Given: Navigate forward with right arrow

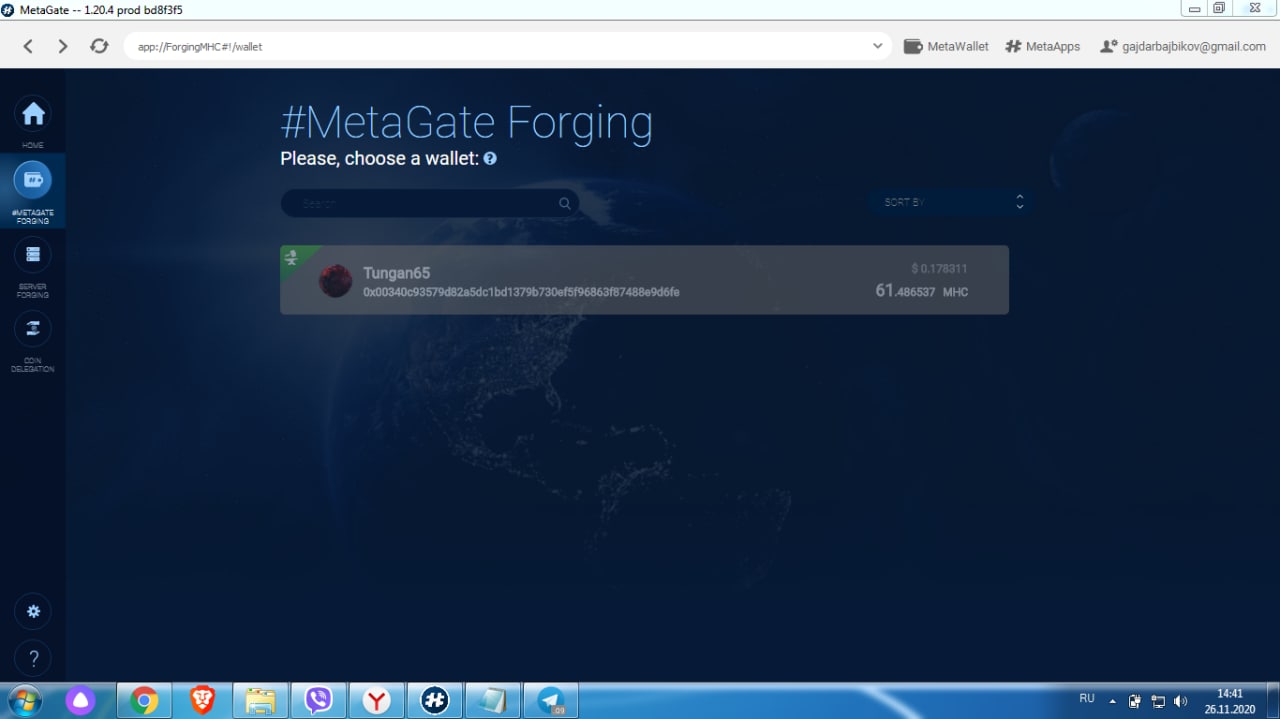Looking at the screenshot, I should click(63, 46).
